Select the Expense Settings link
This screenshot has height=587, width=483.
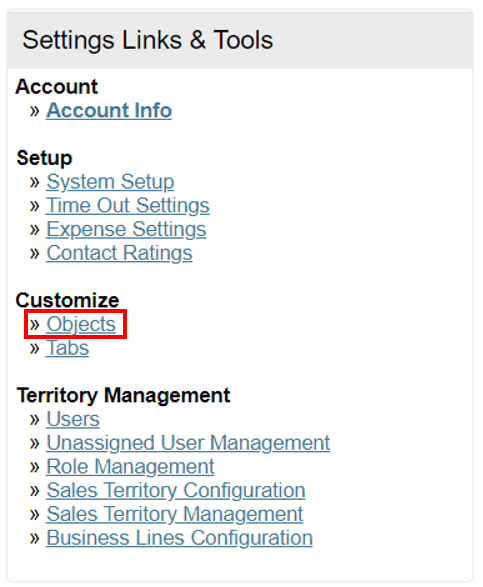[x=126, y=229]
